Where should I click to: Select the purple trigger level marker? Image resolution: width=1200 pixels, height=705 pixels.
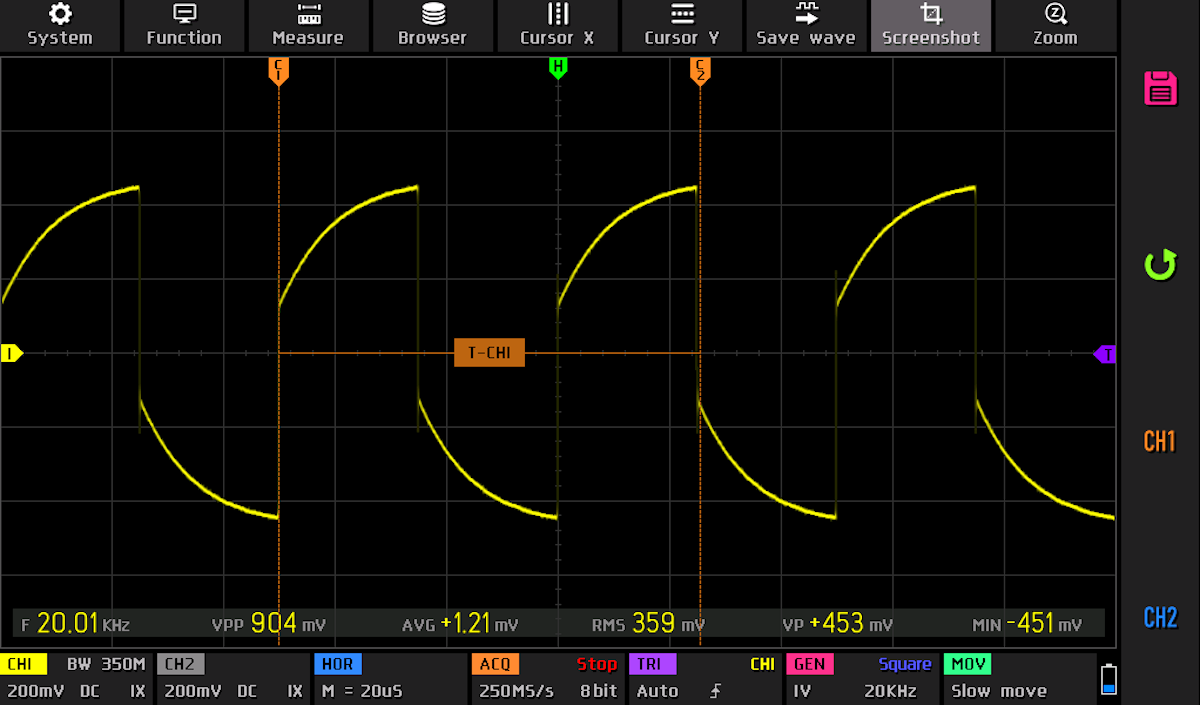click(1105, 354)
